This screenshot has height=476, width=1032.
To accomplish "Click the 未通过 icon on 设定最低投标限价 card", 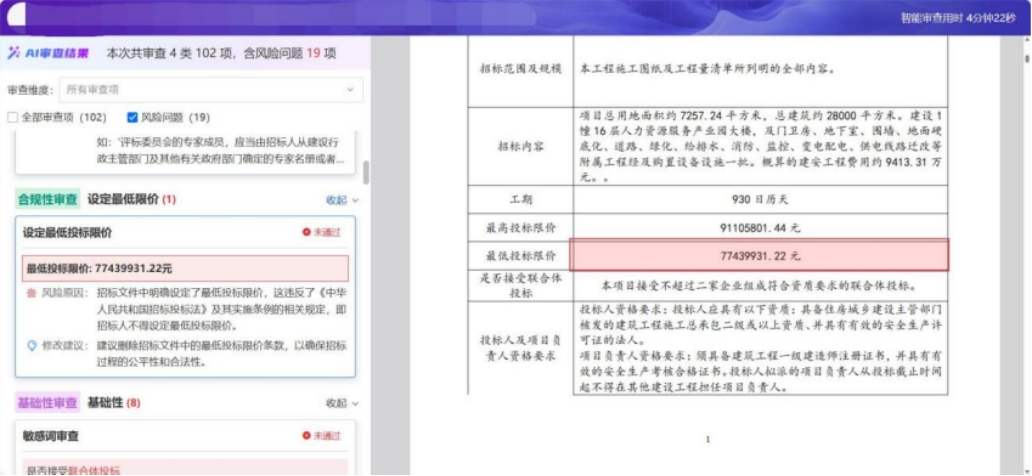I will tap(306, 232).
